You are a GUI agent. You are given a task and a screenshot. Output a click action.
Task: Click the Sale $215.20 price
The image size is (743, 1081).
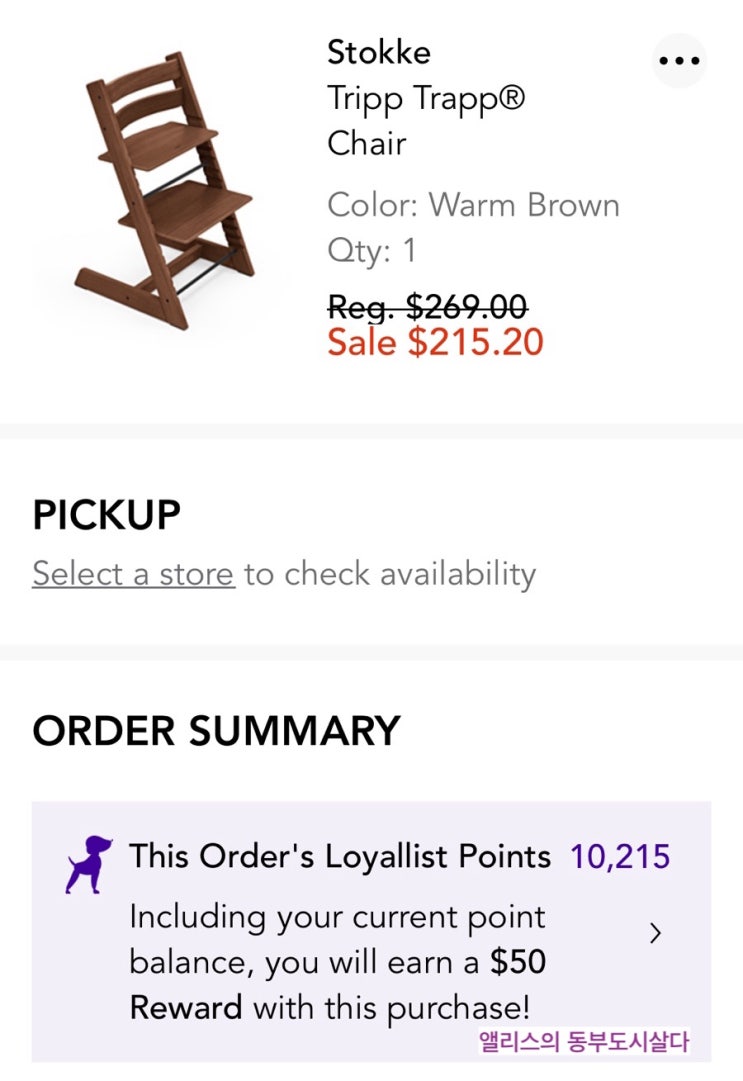coord(435,343)
